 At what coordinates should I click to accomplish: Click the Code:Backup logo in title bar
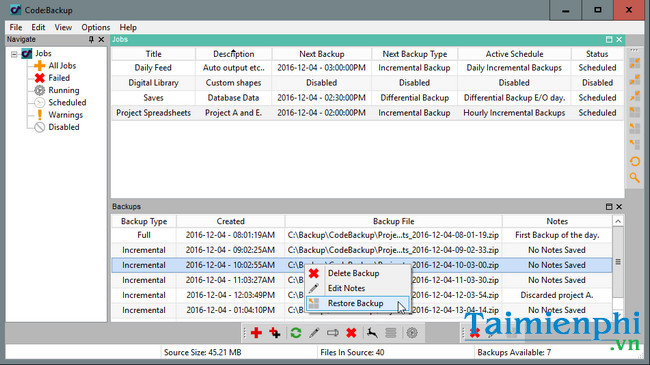(15, 10)
